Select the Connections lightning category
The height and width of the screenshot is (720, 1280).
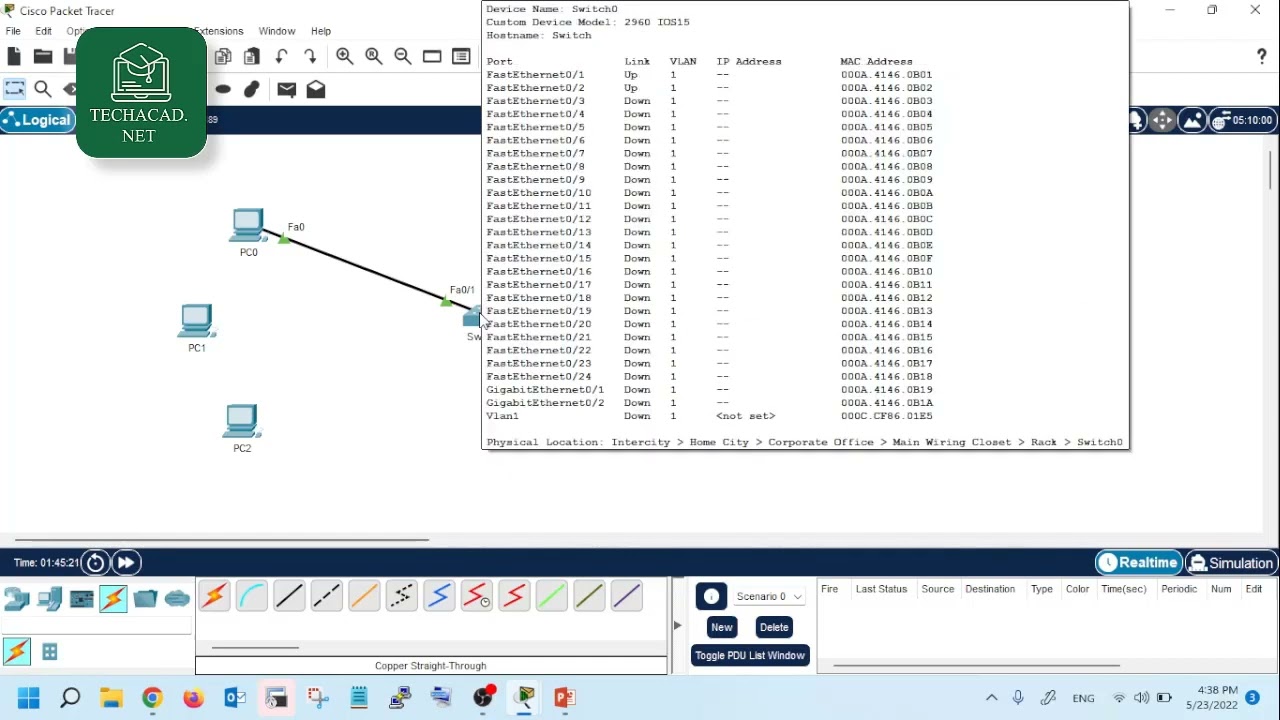[113, 599]
